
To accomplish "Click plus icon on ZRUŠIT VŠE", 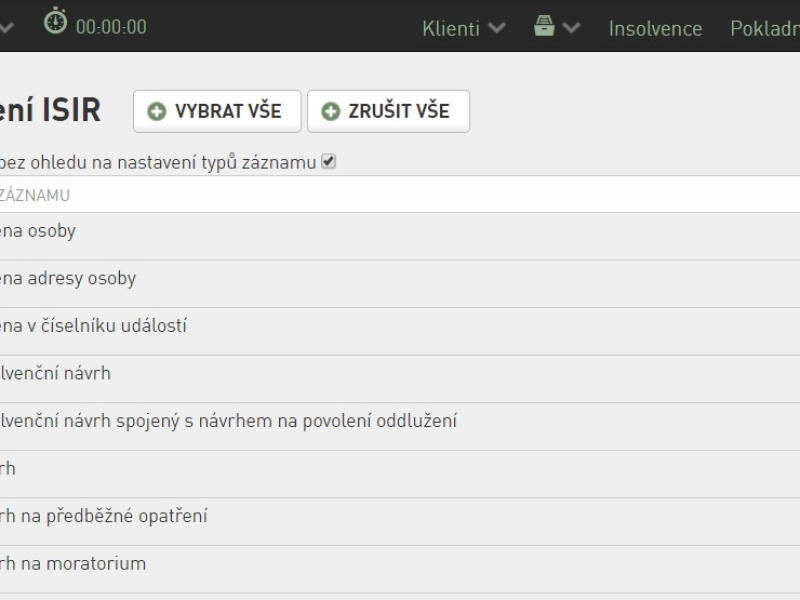I will [331, 111].
